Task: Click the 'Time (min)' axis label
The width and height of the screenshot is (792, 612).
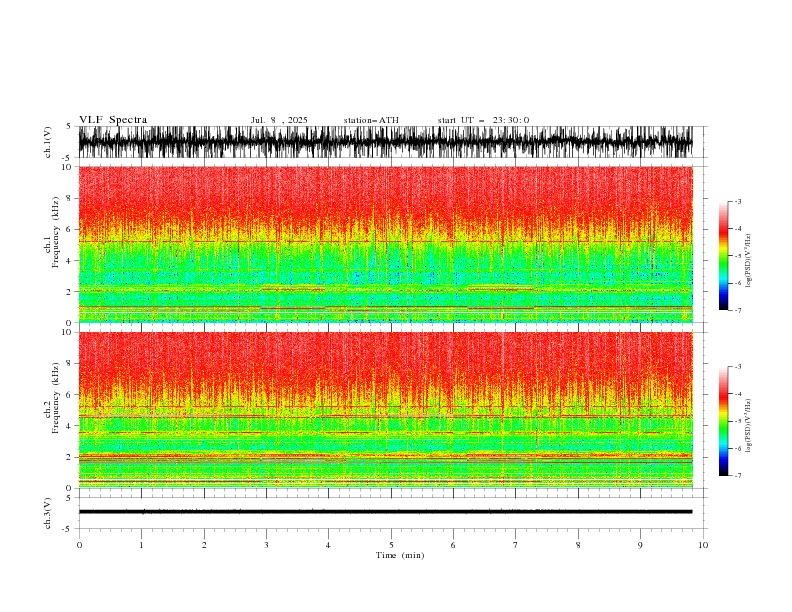Action: [x=400, y=555]
